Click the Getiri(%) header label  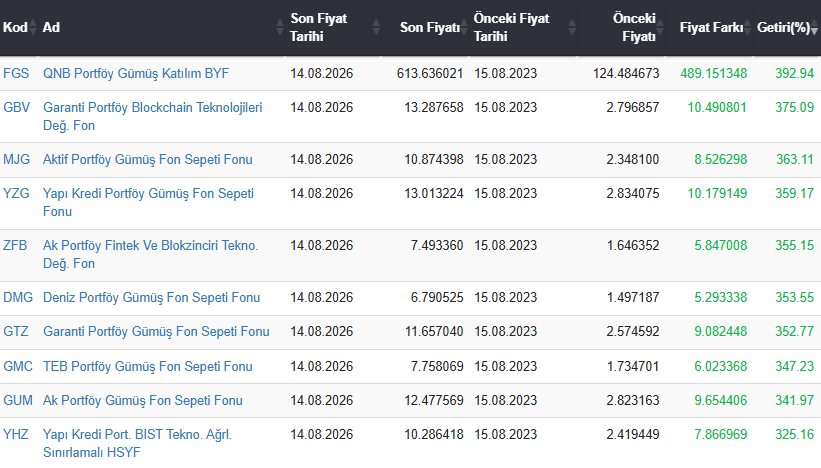[x=783, y=27]
